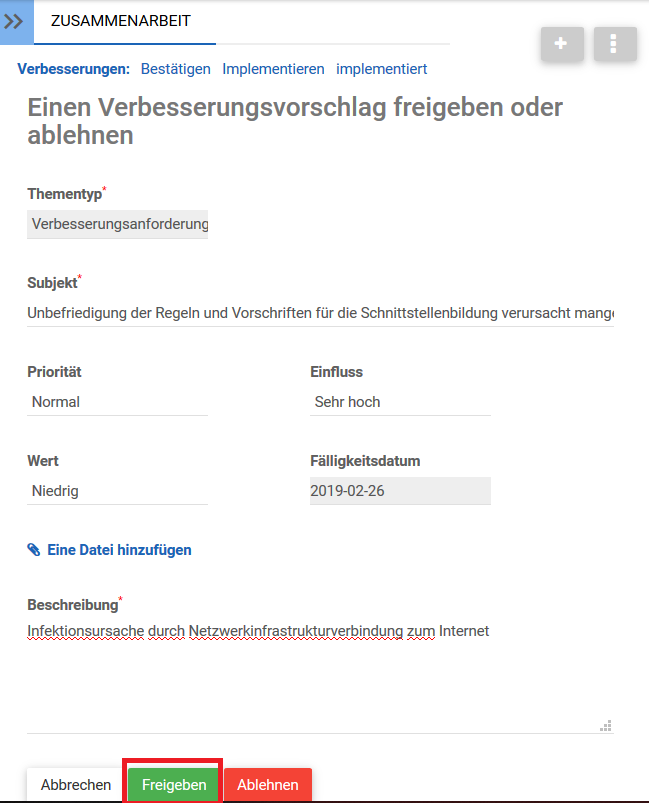Viewport: 649px width, 803px height.
Task: Reject using the red Ablehnen button
Action: pos(268,785)
